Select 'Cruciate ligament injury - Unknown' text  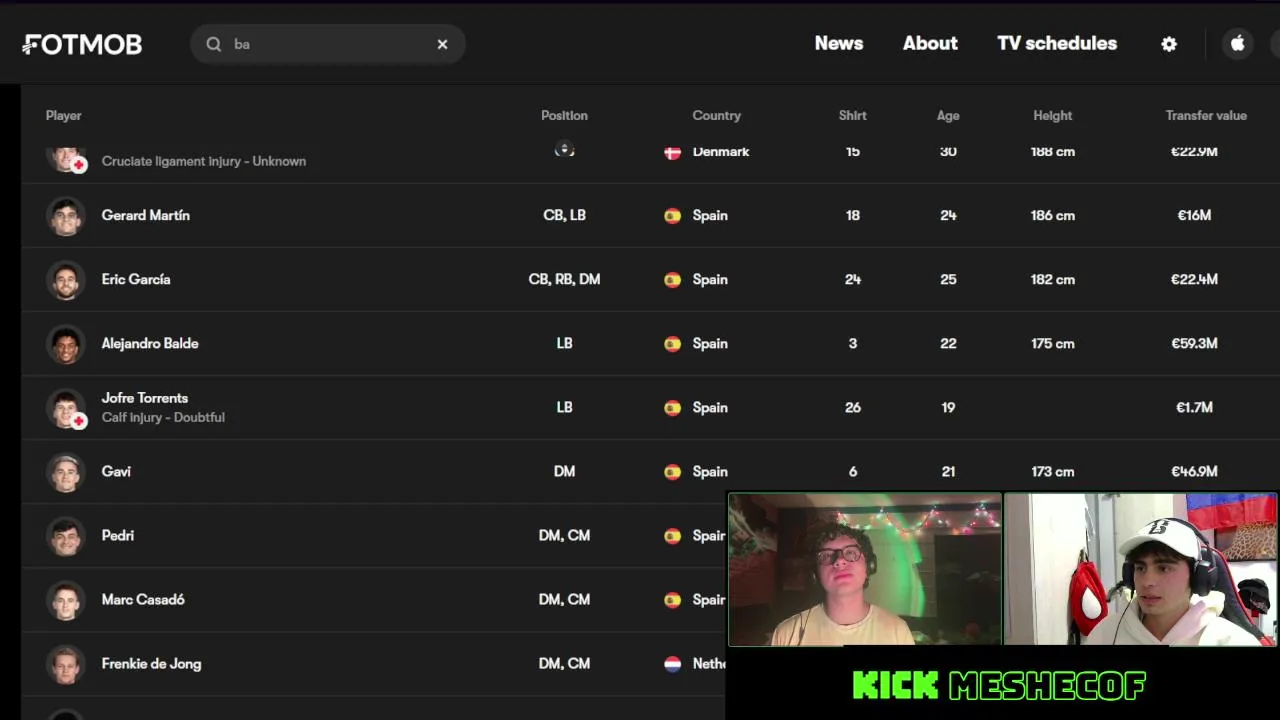[x=204, y=161]
